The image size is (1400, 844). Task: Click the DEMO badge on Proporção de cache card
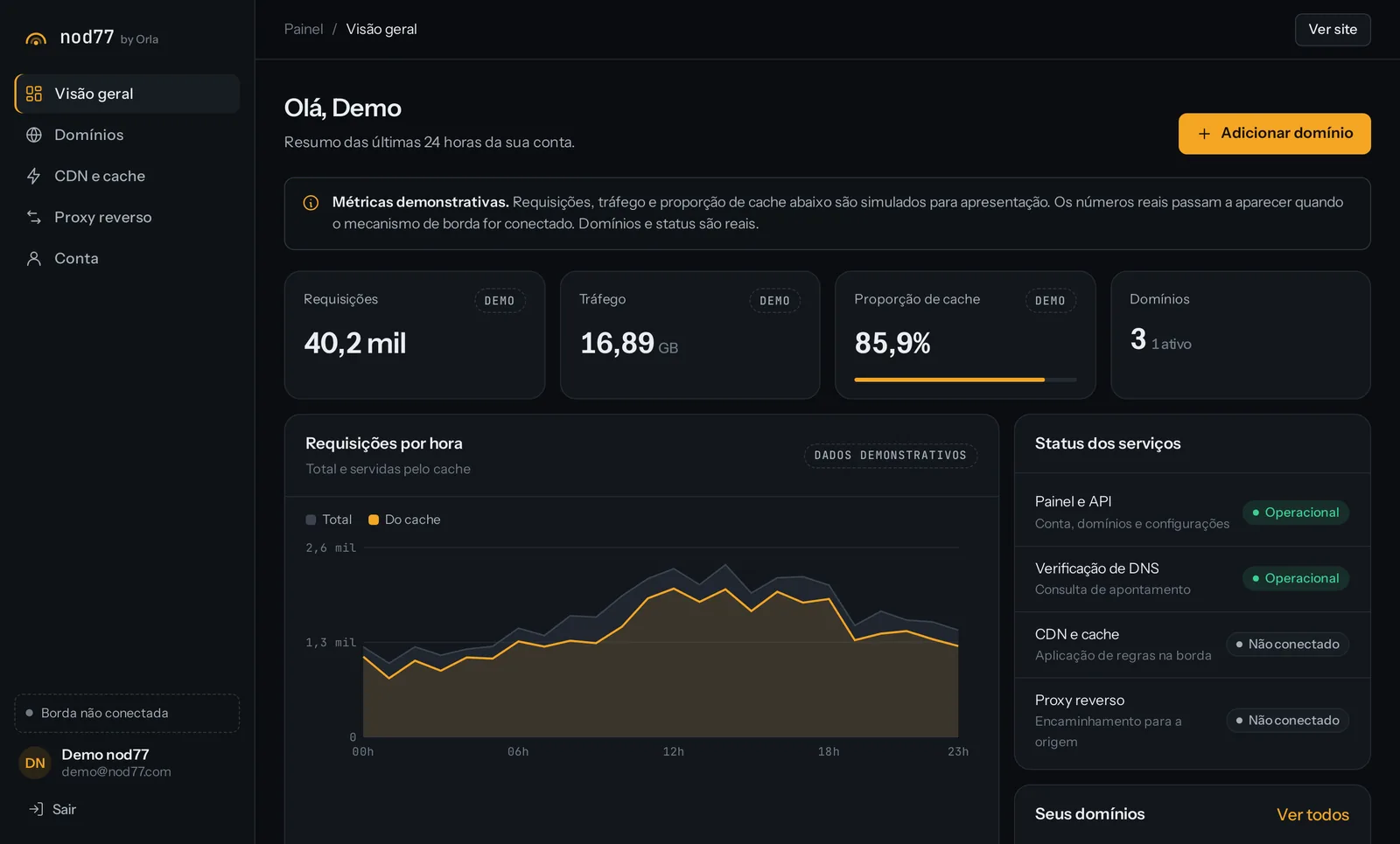1050,301
